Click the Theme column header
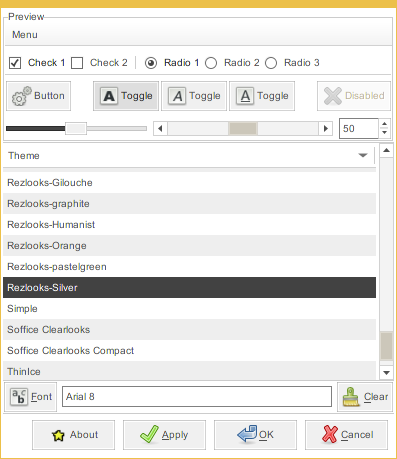The image size is (397, 459). tap(189, 156)
